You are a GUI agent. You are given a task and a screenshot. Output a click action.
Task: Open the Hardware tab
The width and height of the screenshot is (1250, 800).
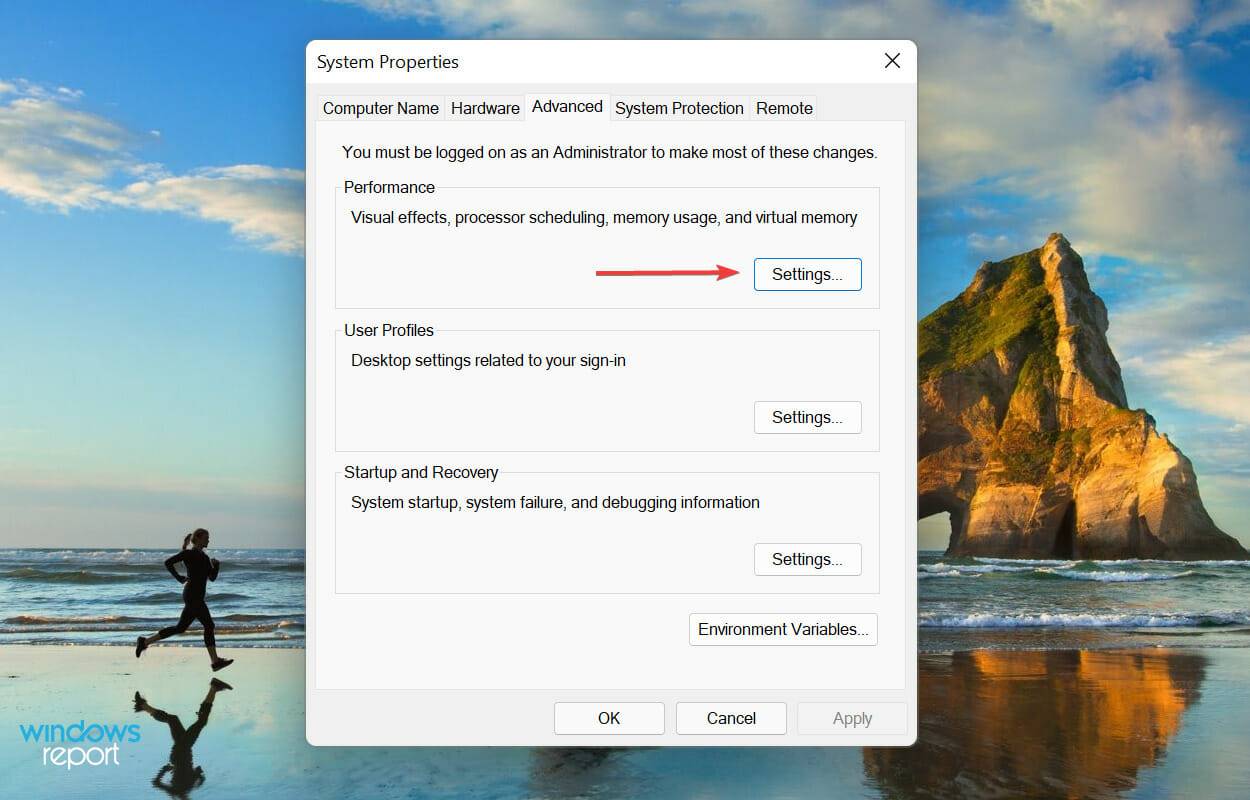click(485, 108)
